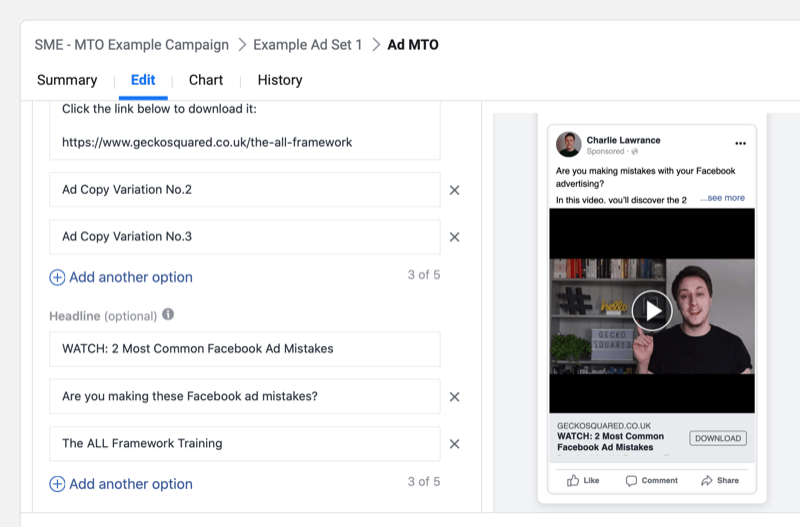Click preview headline WATCH: 2 Most Common

click(610, 442)
